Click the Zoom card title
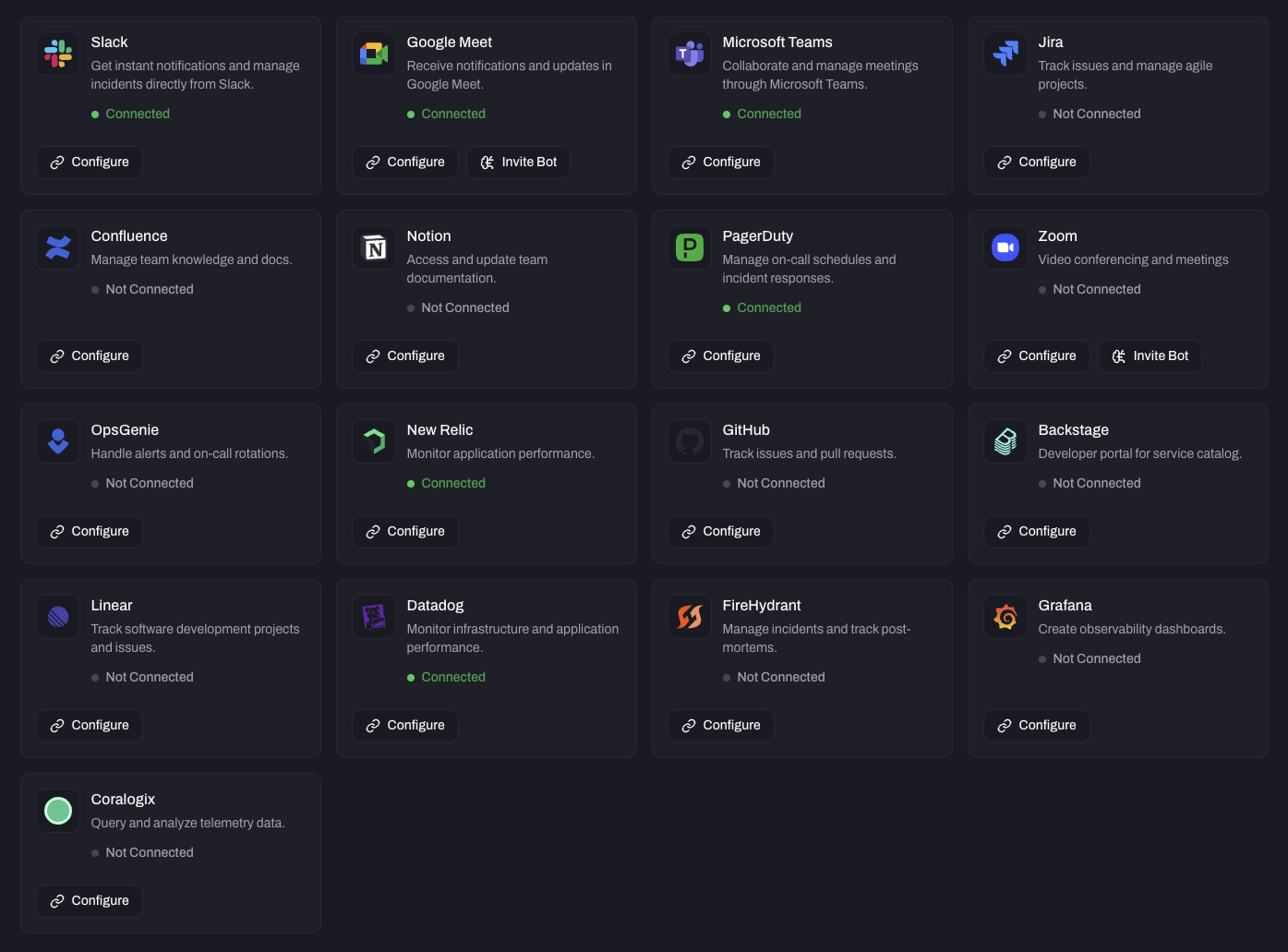The width and height of the screenshot is (1288, 952). coord(1058,236)
